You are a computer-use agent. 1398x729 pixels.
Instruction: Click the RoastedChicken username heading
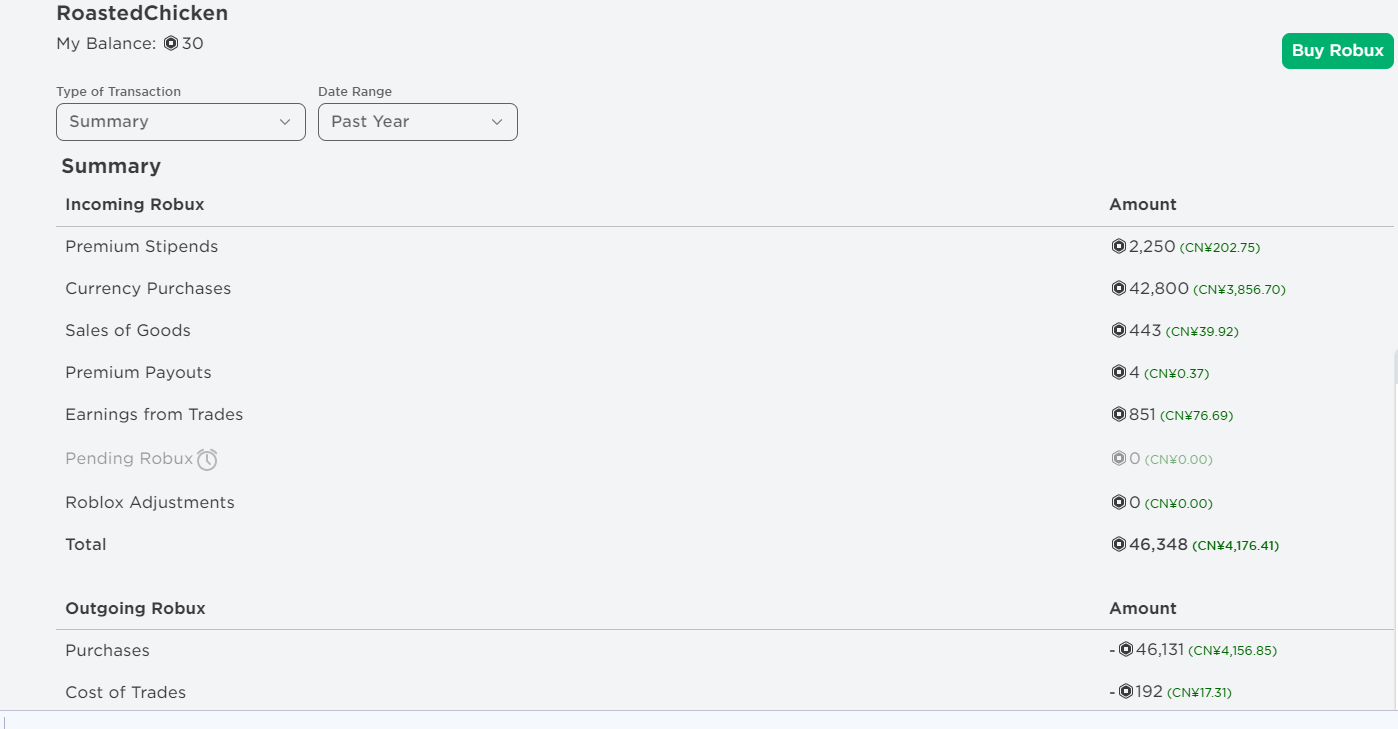(x=142, y=14)
